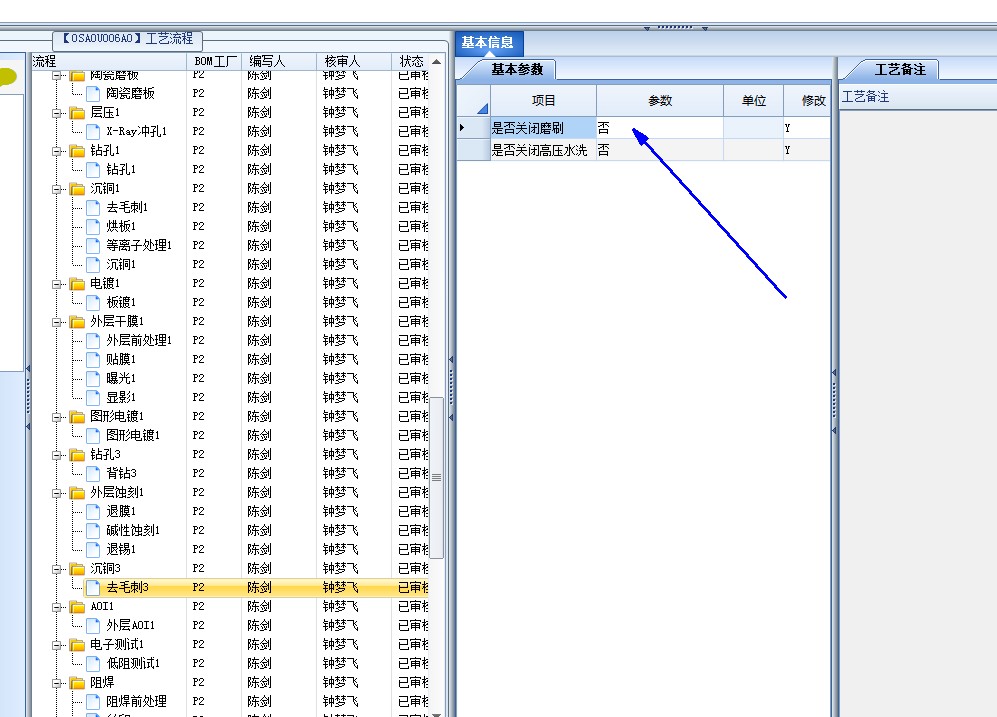The image size is (997, 717).
Task: Click the document icon of 曝光1
Action: pyautogui.click(x=93, y=378)
